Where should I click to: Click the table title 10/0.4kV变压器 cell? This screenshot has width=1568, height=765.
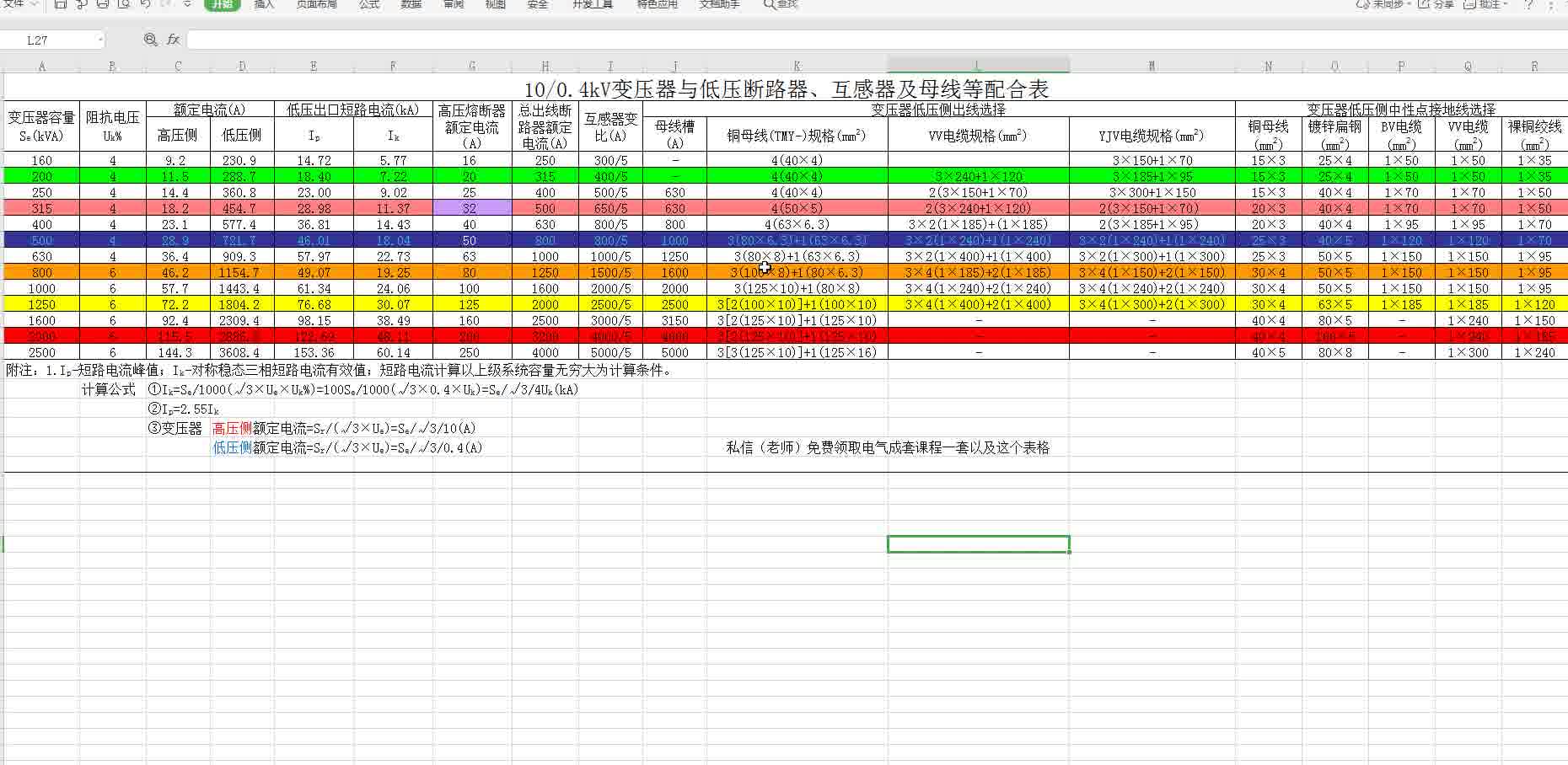(x=786, y=89)
